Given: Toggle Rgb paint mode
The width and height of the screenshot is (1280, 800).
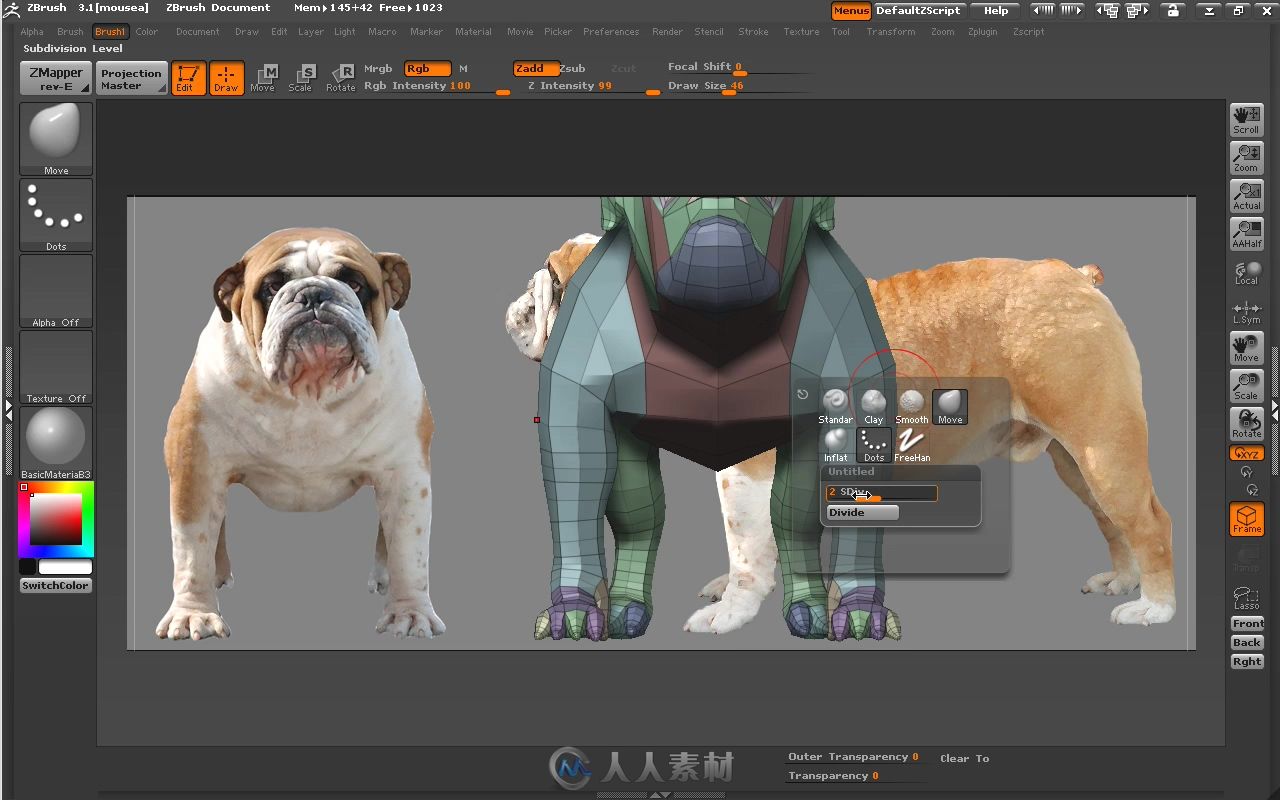Looking at the screenshot, I should 427,68.
